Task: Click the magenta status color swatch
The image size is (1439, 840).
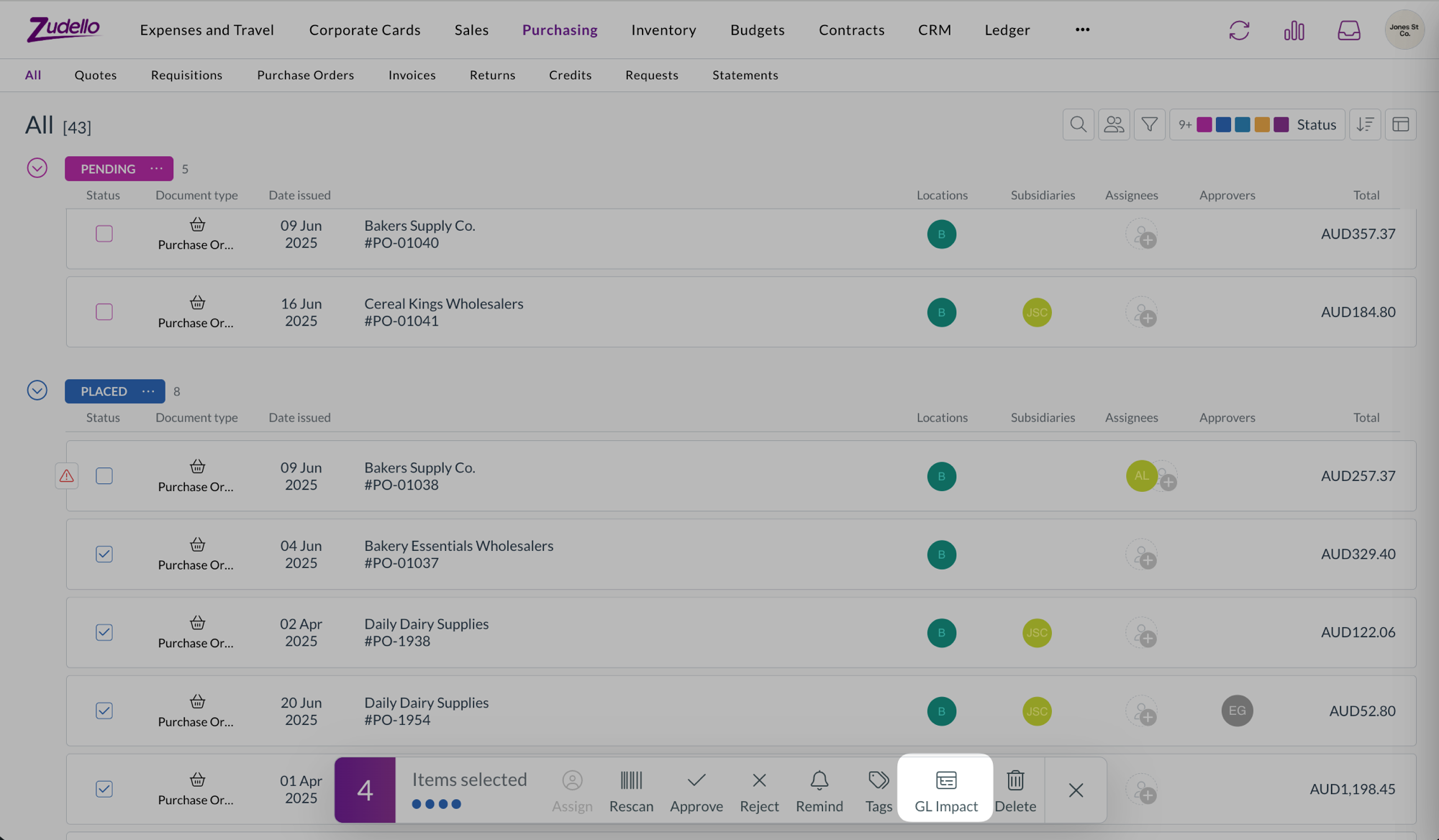Action: tap(1204, 124)
